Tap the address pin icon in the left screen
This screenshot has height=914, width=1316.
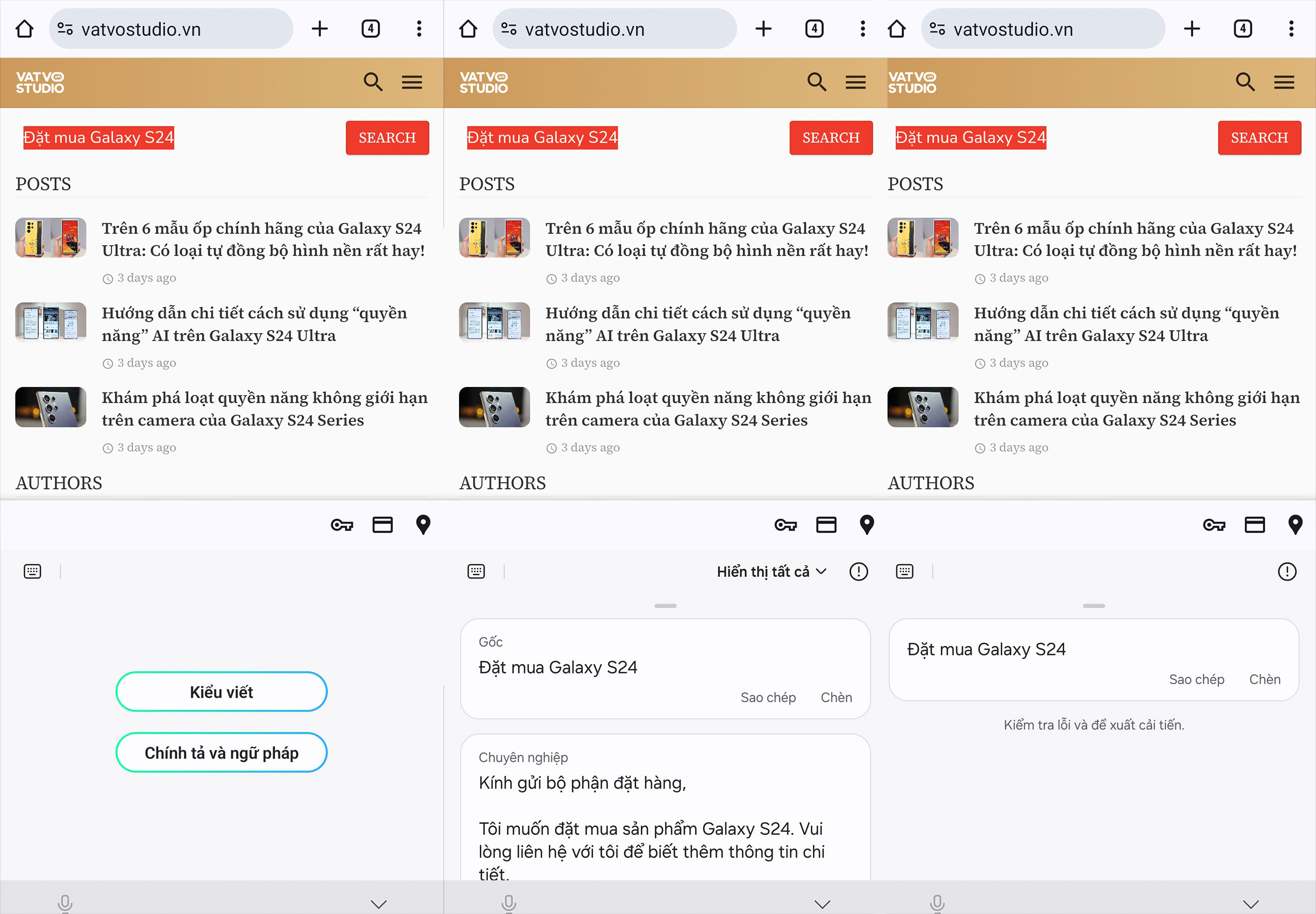(423, 525)
